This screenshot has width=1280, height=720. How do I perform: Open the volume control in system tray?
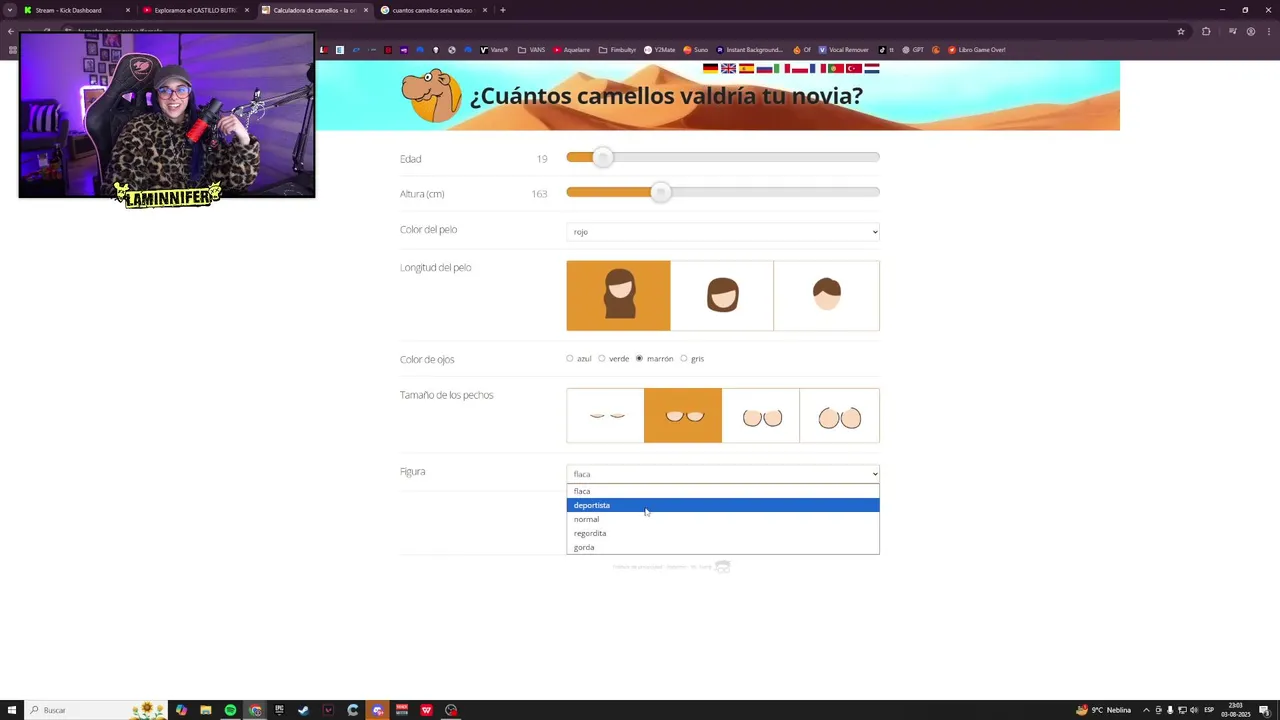coord(1194,710)
